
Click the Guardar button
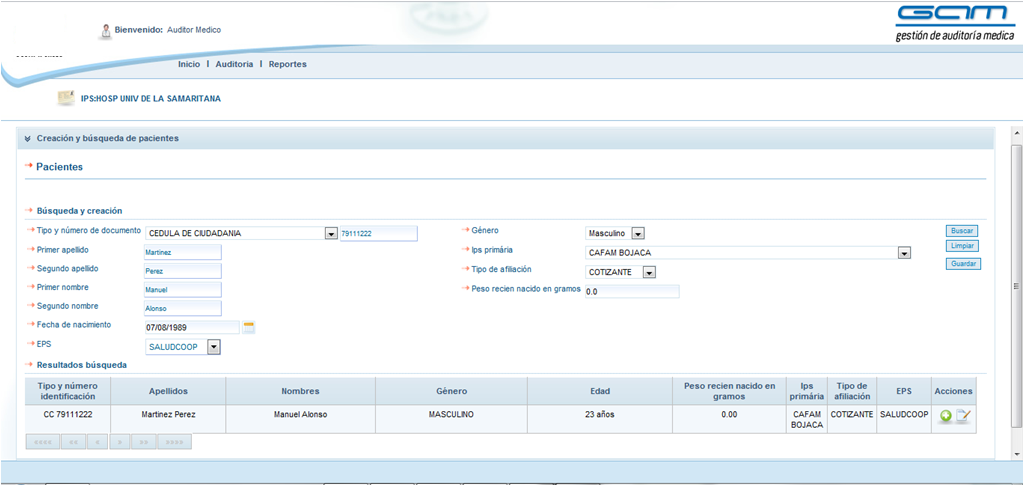[963, 264]
